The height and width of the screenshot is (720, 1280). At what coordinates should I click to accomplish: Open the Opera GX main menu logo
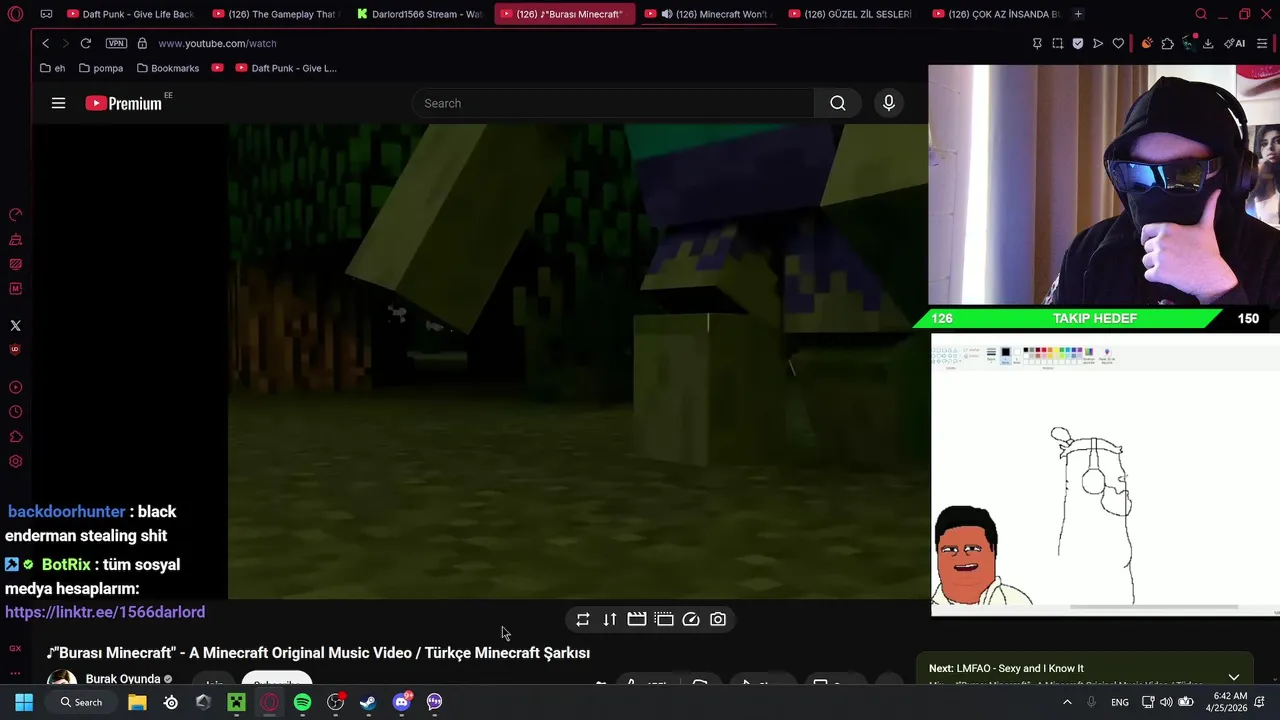15,14
